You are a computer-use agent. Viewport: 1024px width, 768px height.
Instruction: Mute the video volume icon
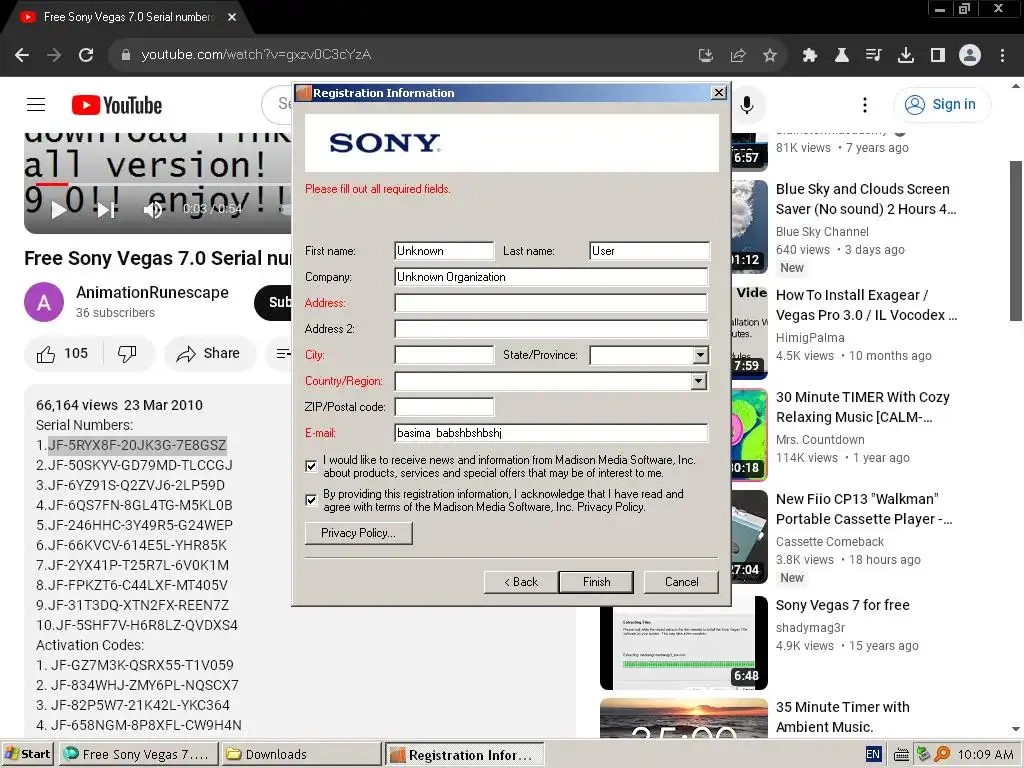click(x=153, y=210)
